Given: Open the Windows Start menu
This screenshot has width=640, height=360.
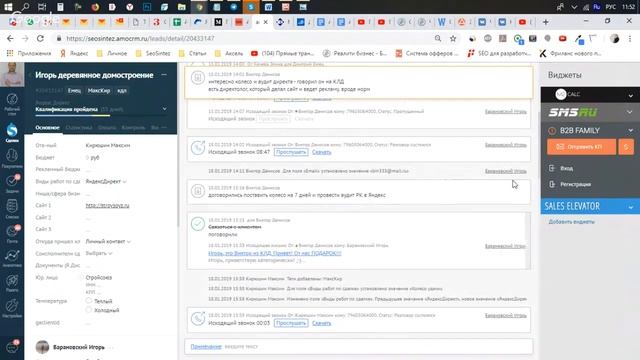Looking at the screenshot, I should [x=8, y=7].
